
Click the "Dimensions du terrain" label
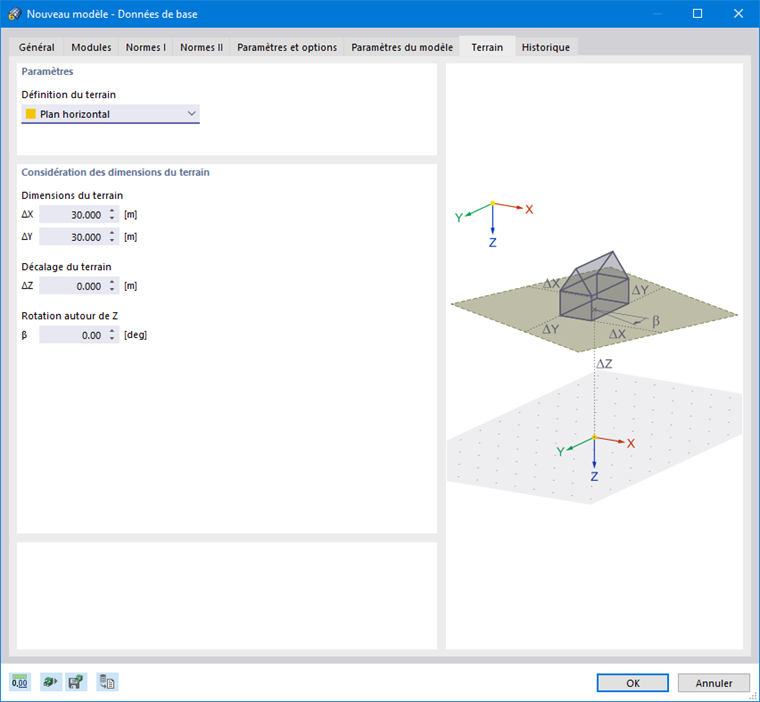[x=72, y=195]
